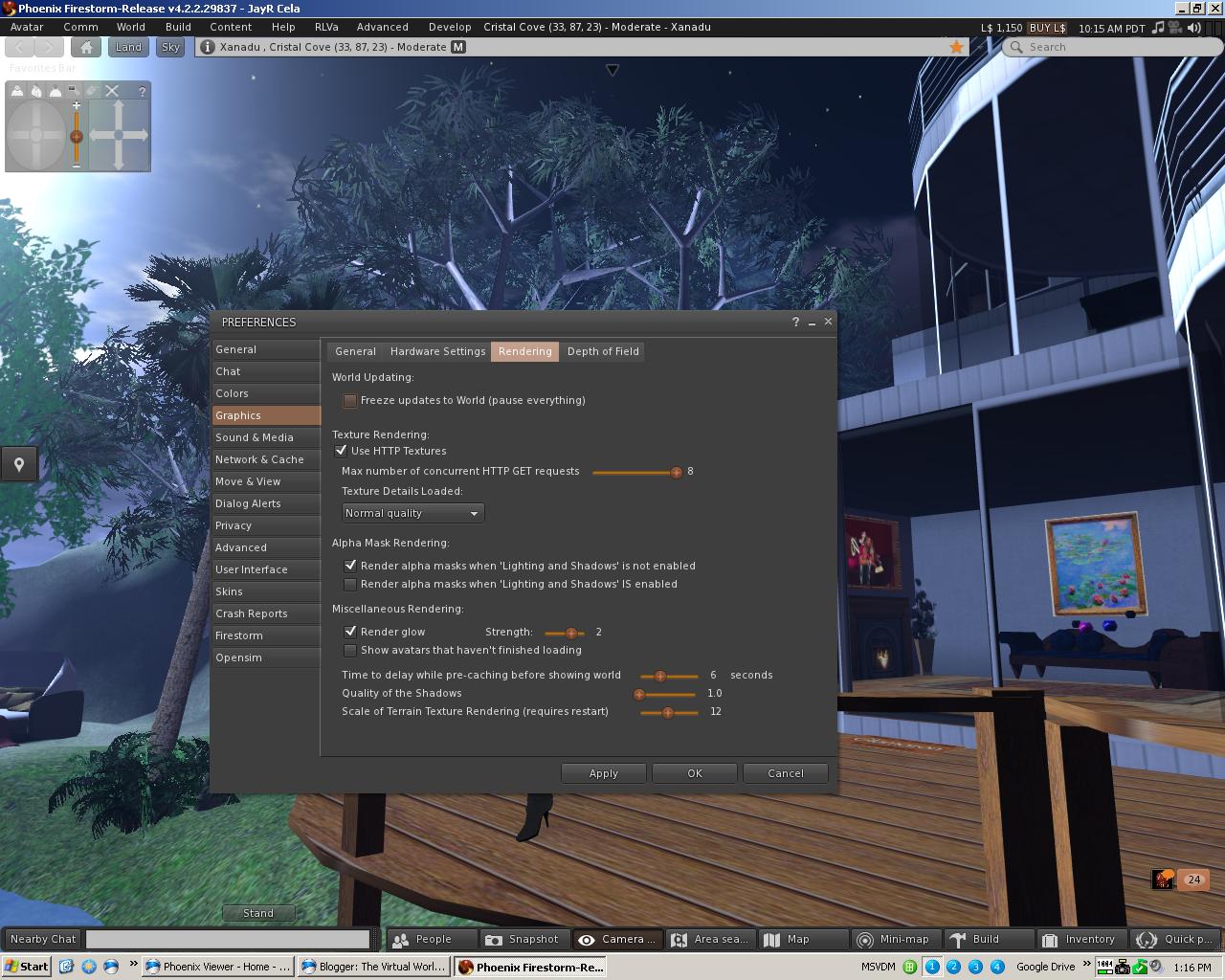Select the rear view camera preset
This screenshot has height=980, width=1225.
56,91
